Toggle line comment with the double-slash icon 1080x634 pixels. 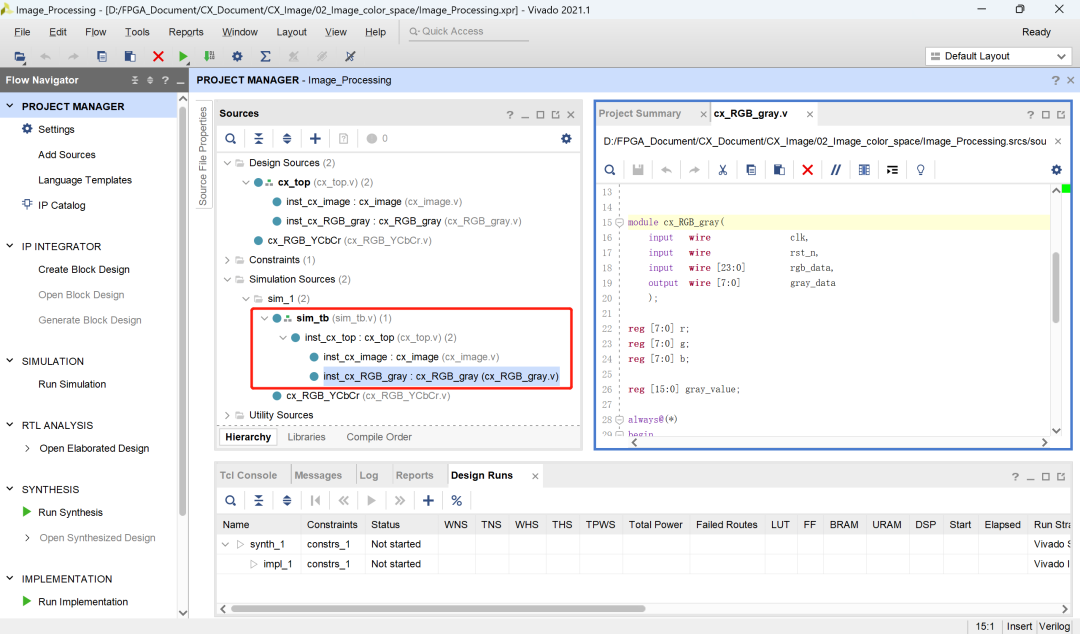tap(835, 170)
